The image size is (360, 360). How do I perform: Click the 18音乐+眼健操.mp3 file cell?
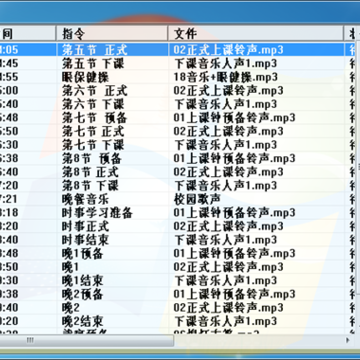tap(226, 77)
